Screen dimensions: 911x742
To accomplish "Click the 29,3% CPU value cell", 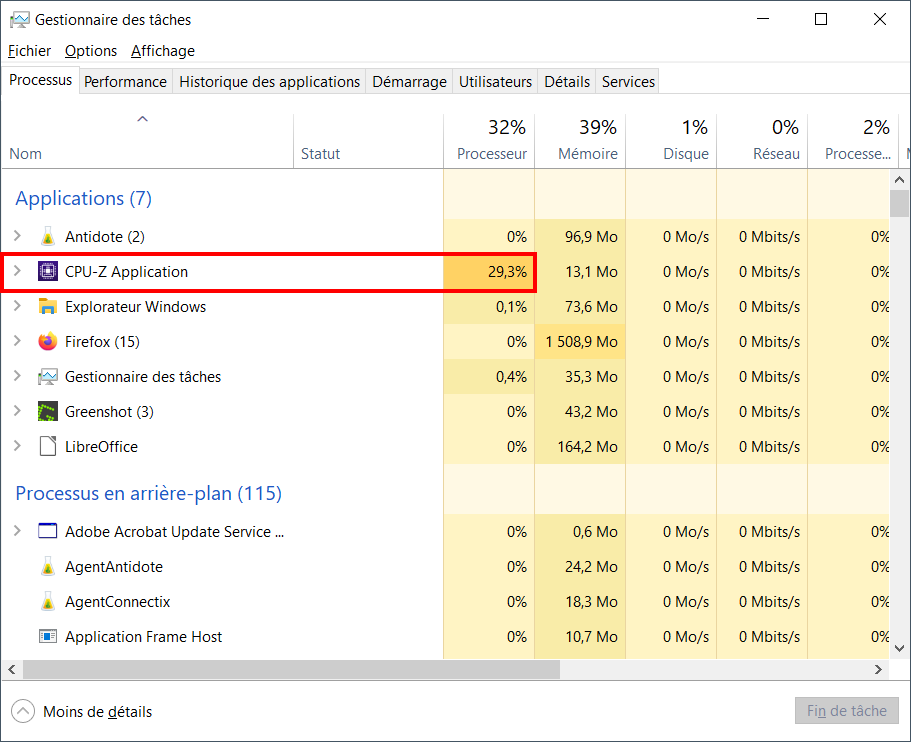I will pos(489,271).
